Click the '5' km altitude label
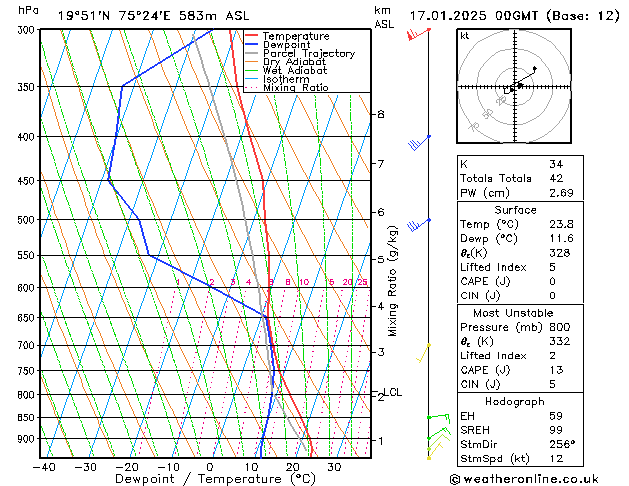 click(381, 259)
